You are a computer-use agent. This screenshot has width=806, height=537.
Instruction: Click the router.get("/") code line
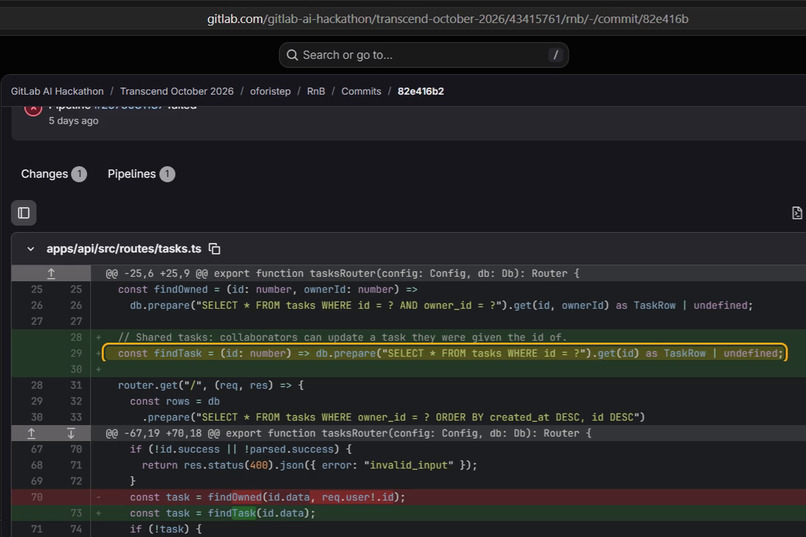click(x=211, y=385)
